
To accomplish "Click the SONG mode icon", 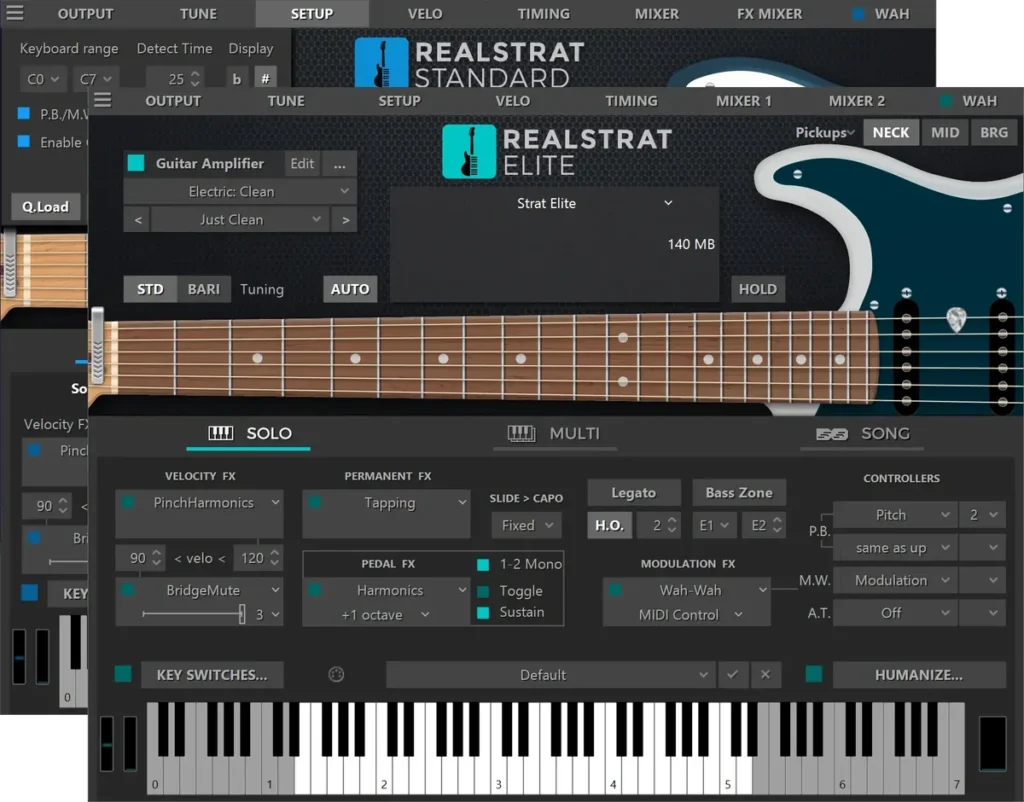I will 831,434.
